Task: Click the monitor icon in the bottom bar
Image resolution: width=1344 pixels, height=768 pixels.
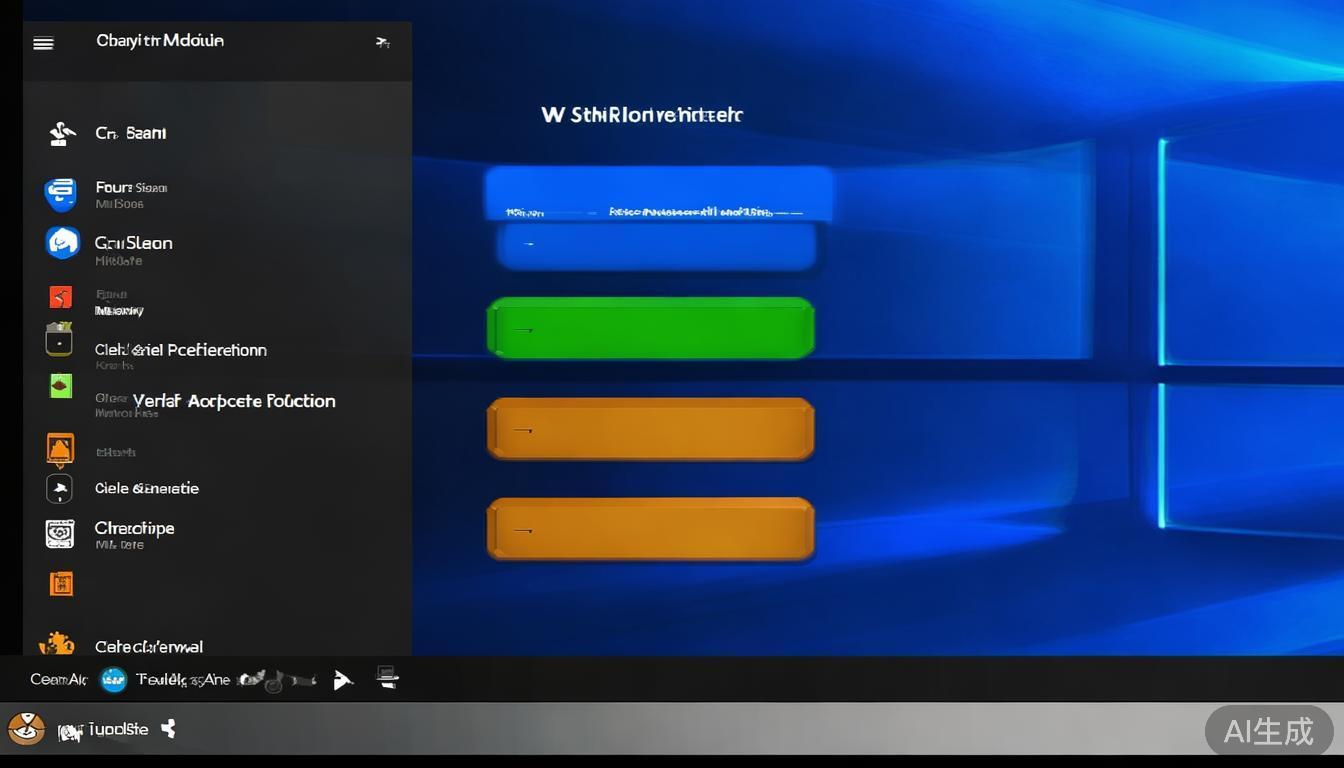Action: click(x=387, y=678)
